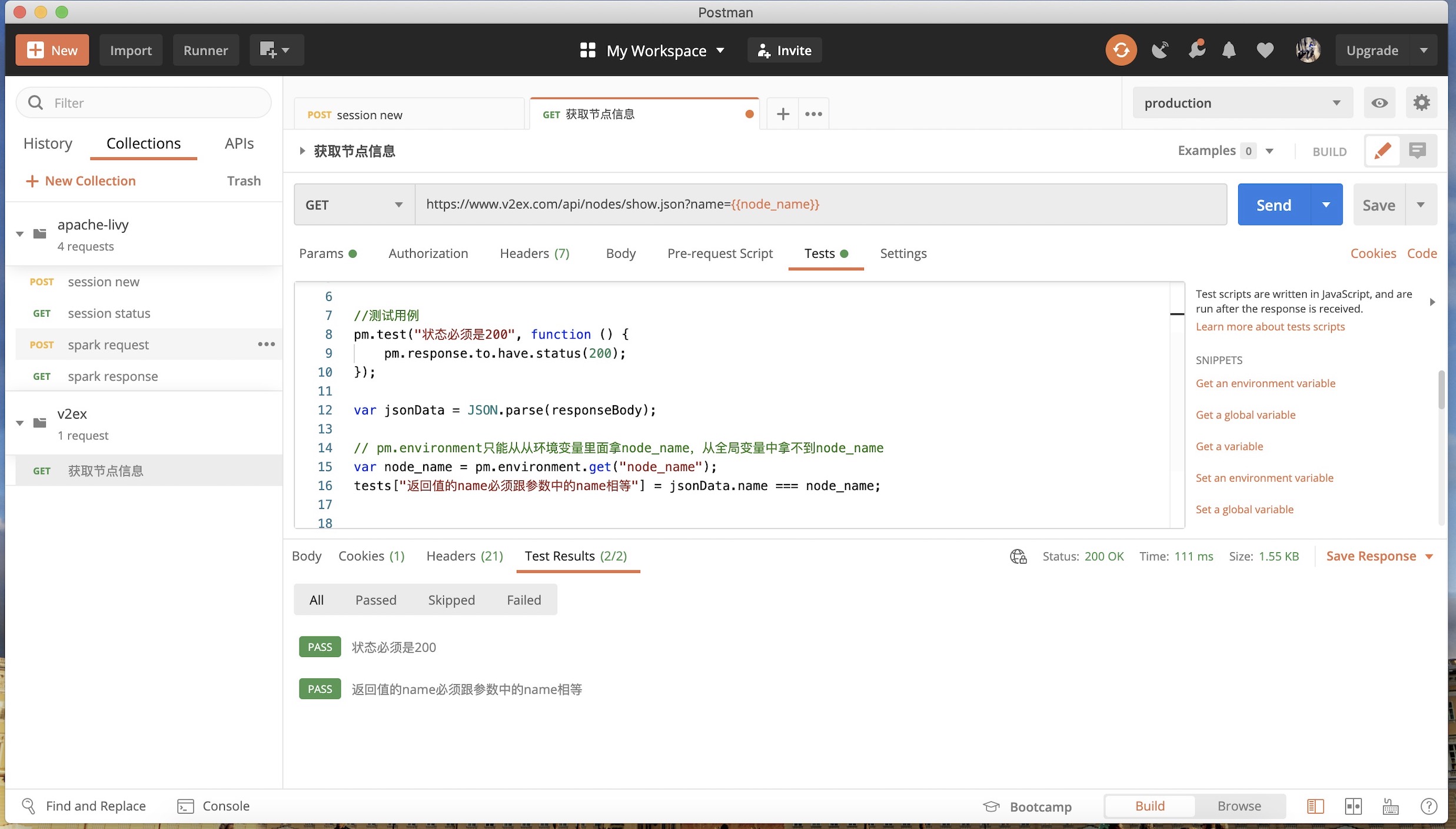Collapse the apache-livy collection
Viewport: 1456px width, 829px height.
[20, 234]
